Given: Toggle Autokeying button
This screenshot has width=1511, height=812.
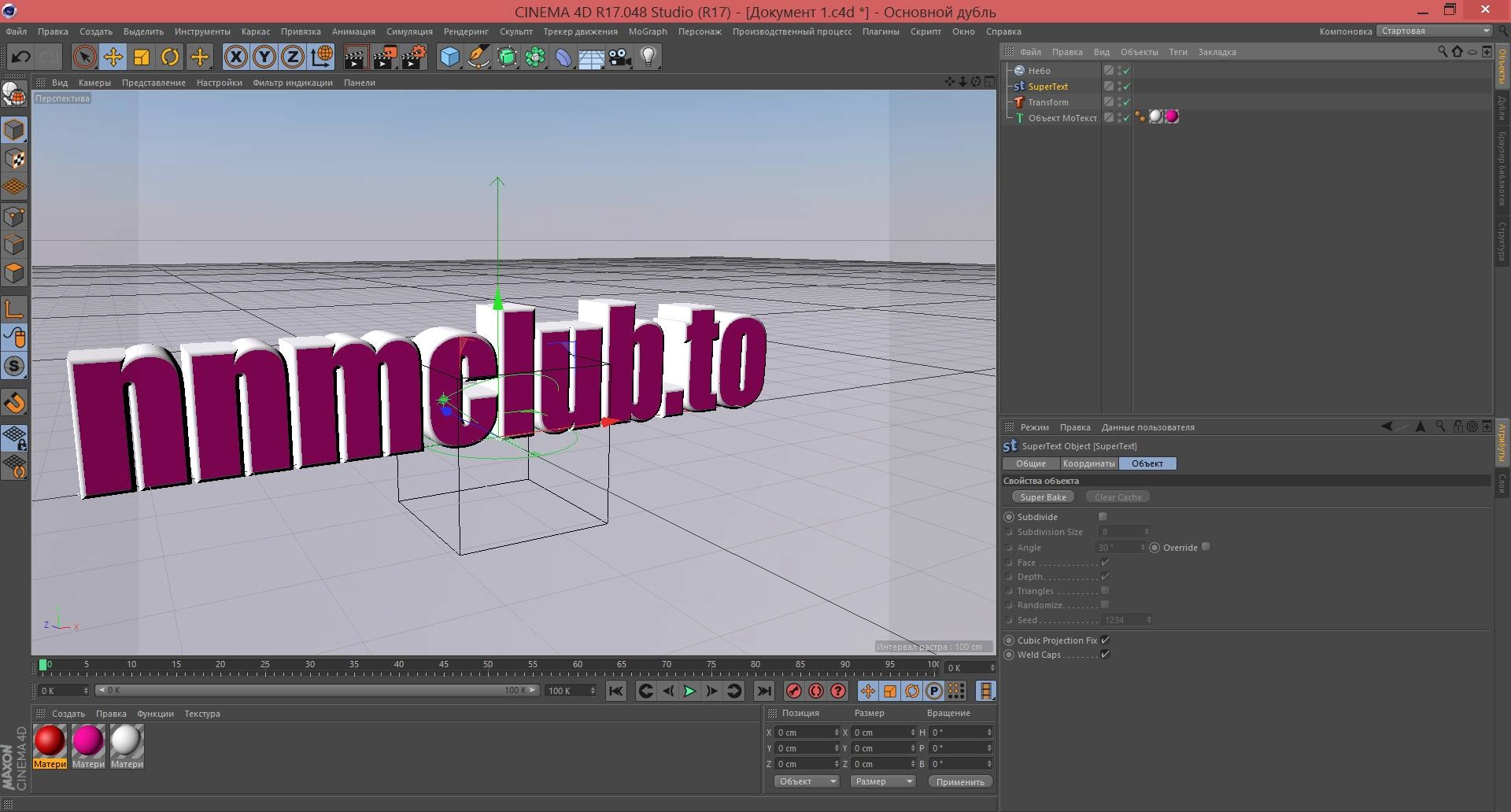Looking at the screenshot, I should click(816, 691).
